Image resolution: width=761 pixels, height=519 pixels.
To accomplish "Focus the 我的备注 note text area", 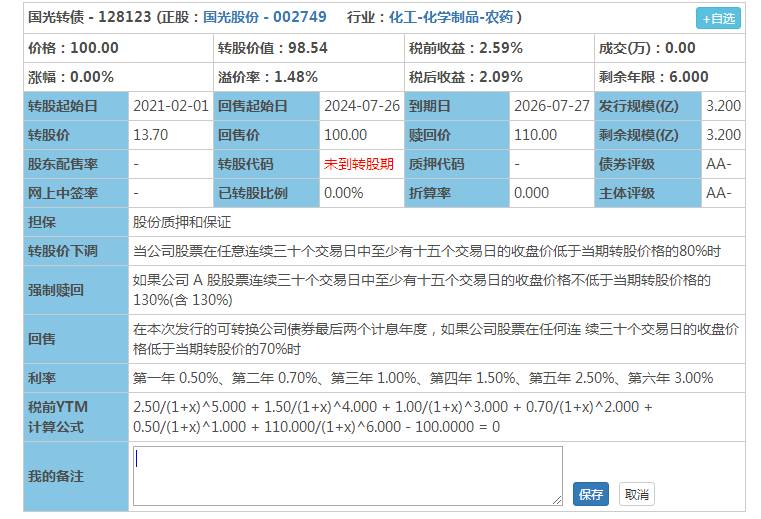I will click(347, 476).
